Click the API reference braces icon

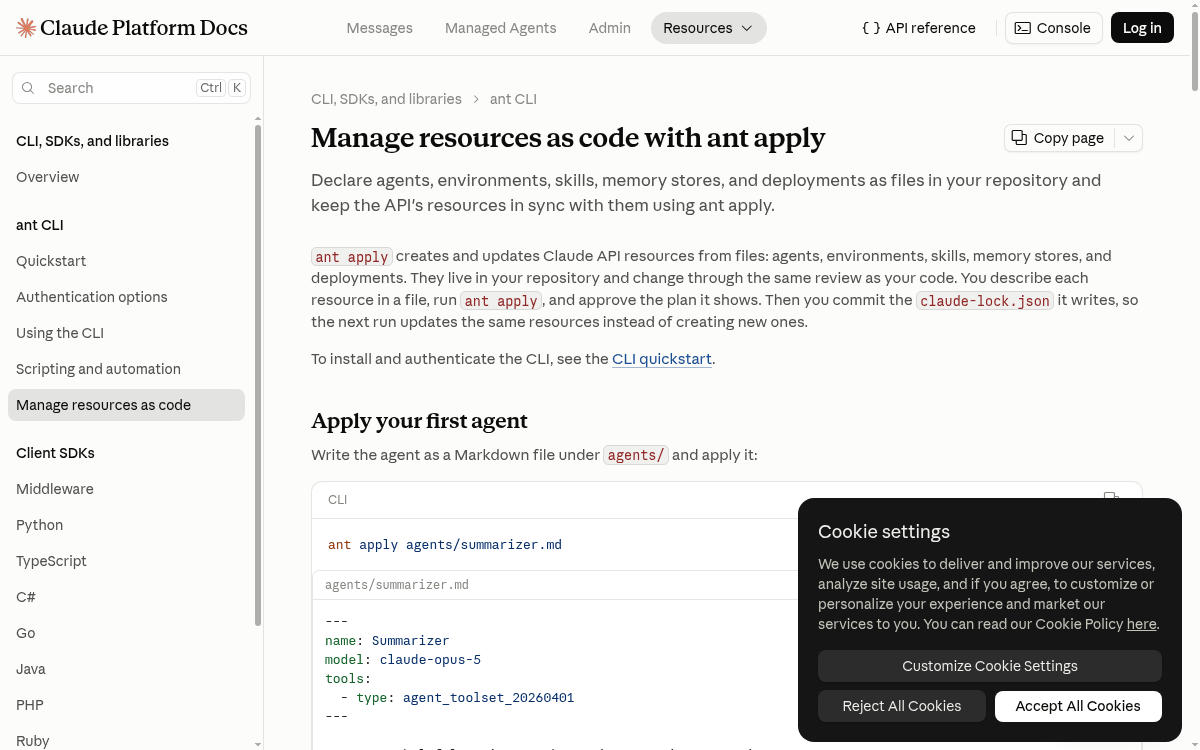tap(871, 28)
